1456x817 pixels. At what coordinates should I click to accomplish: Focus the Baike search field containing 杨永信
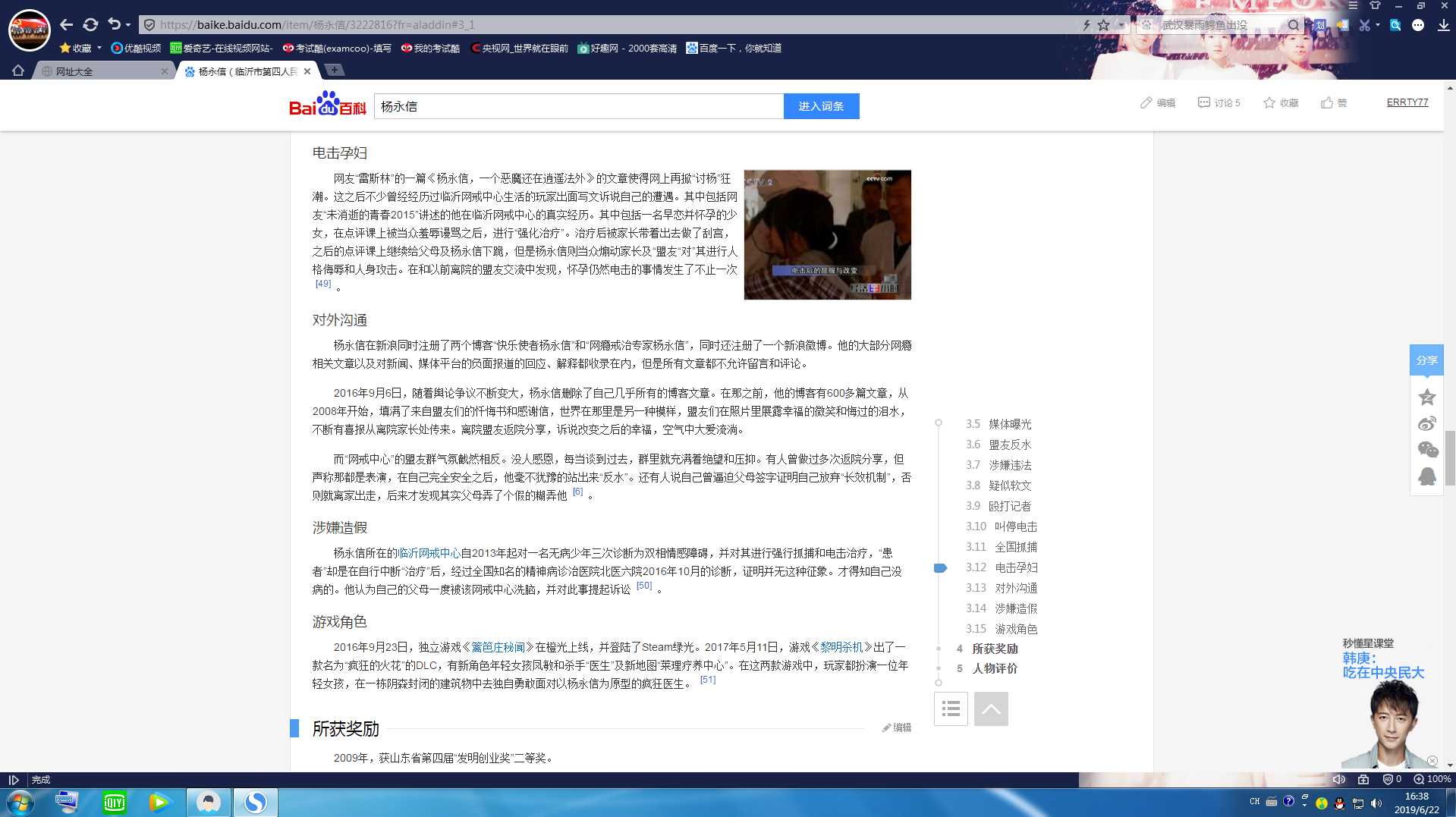pos(579,106)
